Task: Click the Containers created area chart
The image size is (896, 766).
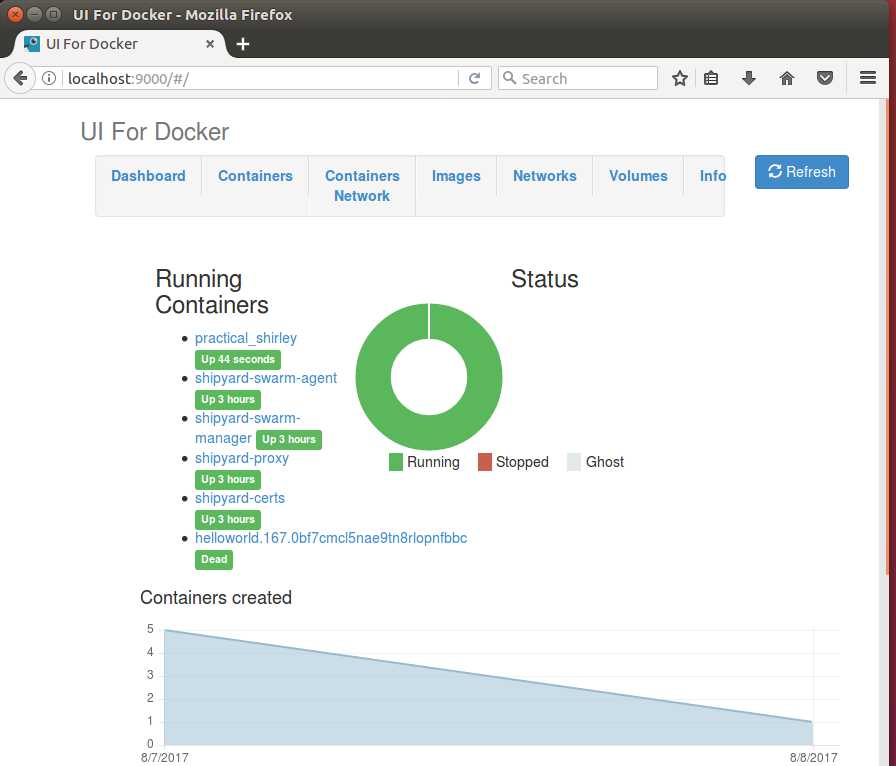Action: click(489, 688)
